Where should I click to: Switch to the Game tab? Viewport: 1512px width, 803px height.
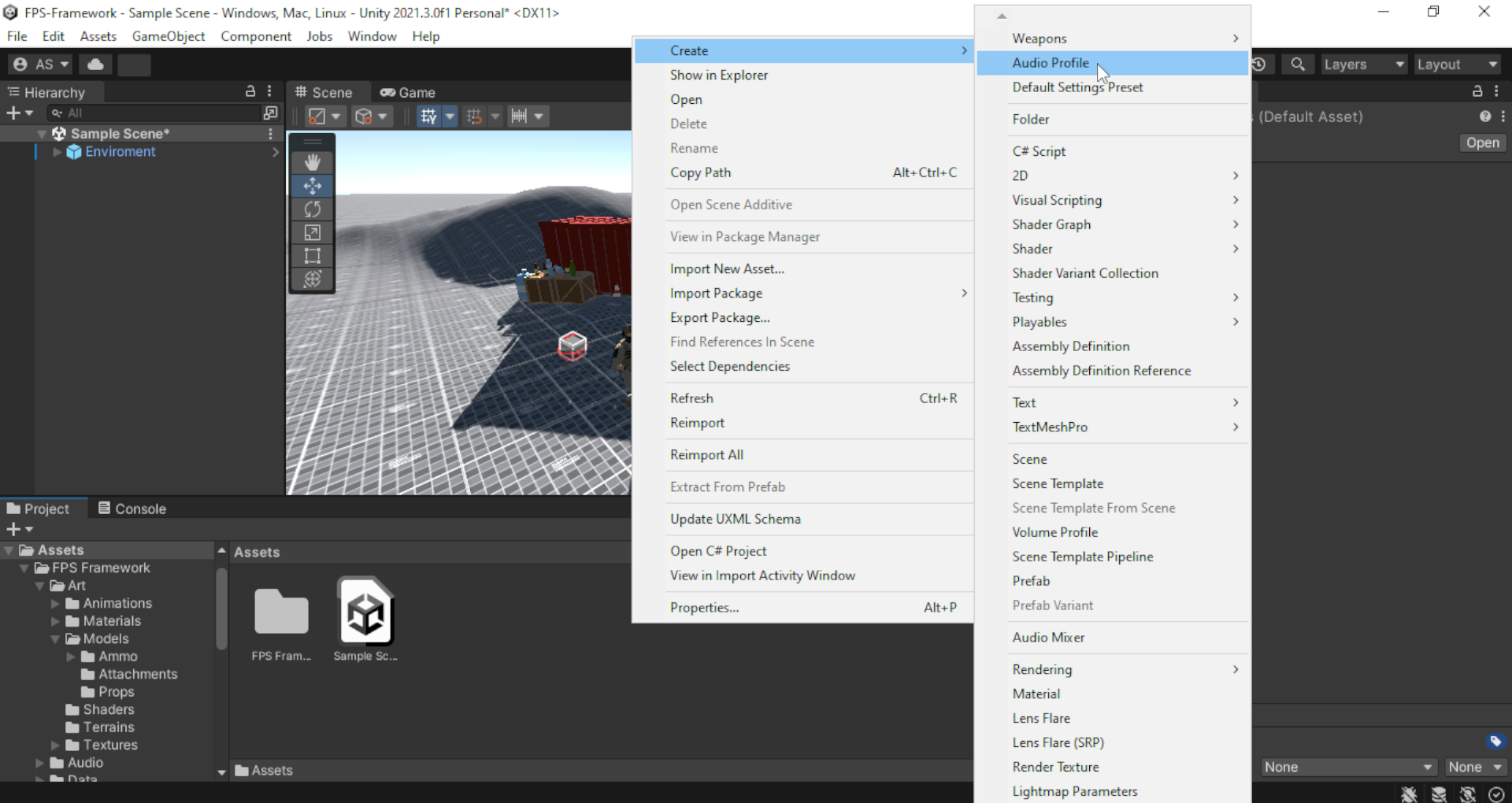coord(407,92)
